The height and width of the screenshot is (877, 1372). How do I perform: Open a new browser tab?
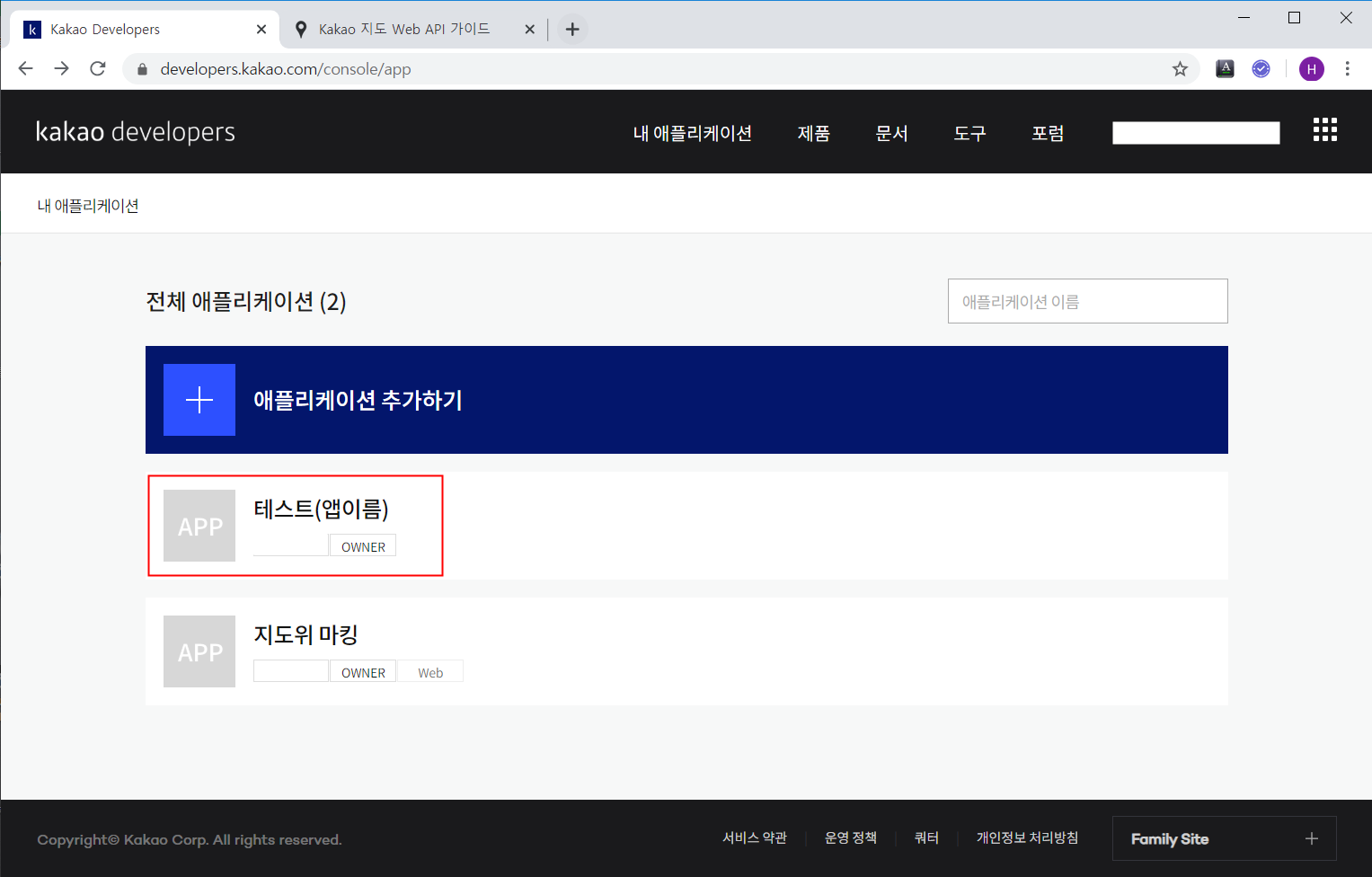[572, 30]
